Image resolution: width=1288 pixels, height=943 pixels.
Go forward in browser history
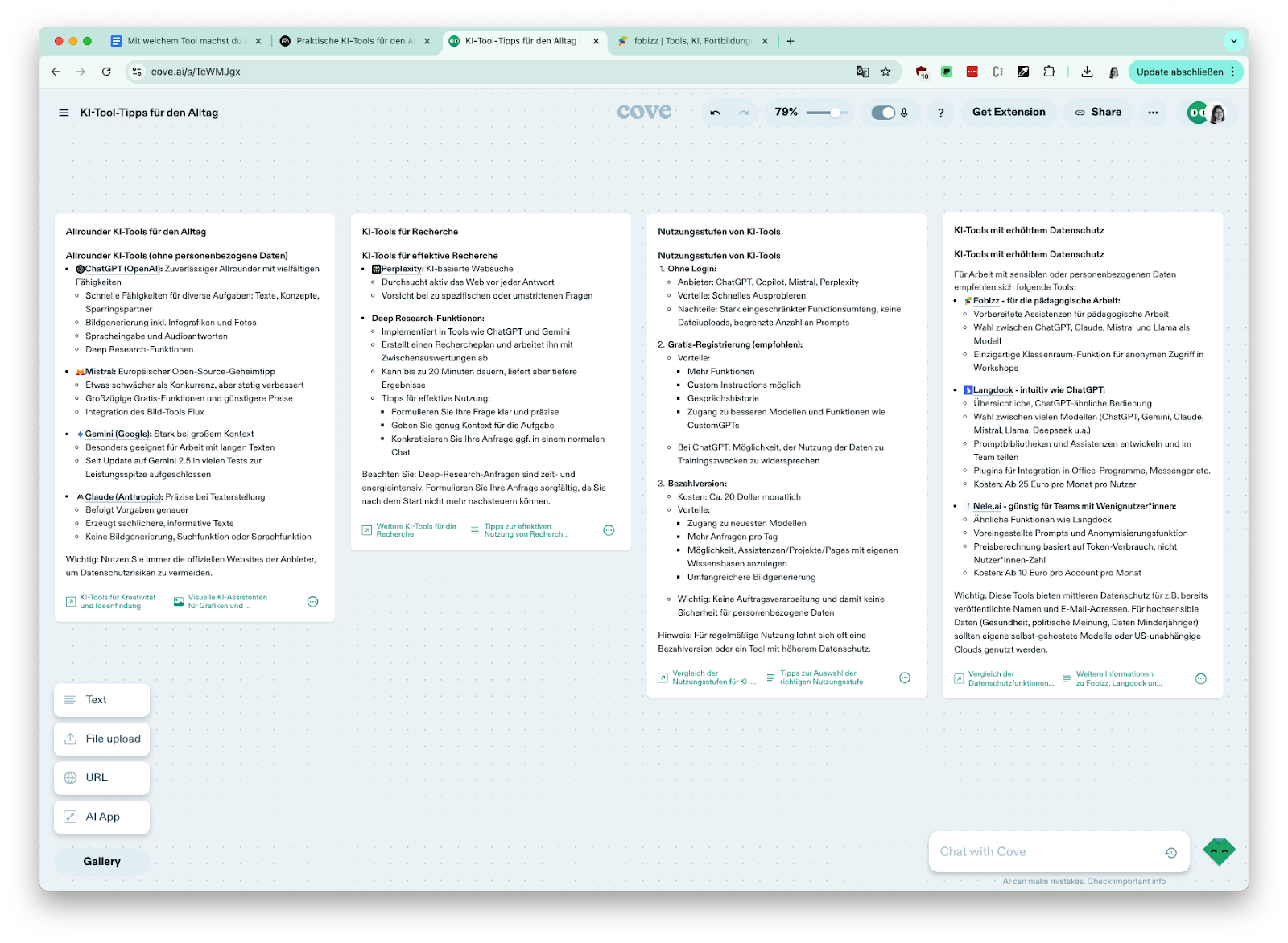pos(80,72)
